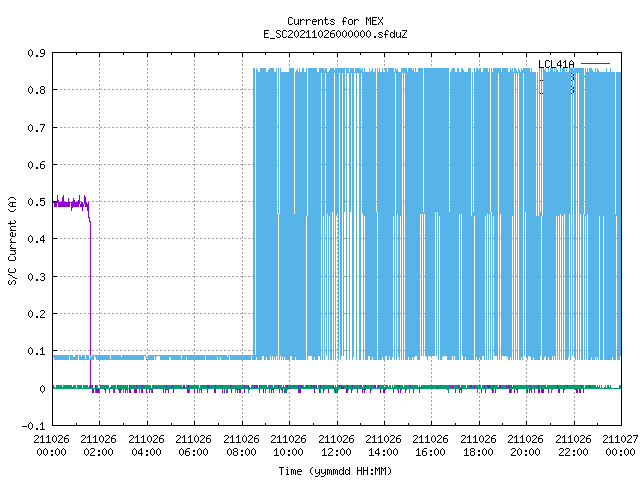Click the '22:00' x-axis tick label
This screenshot has width=640, height=480.
(x=573, y=452)
